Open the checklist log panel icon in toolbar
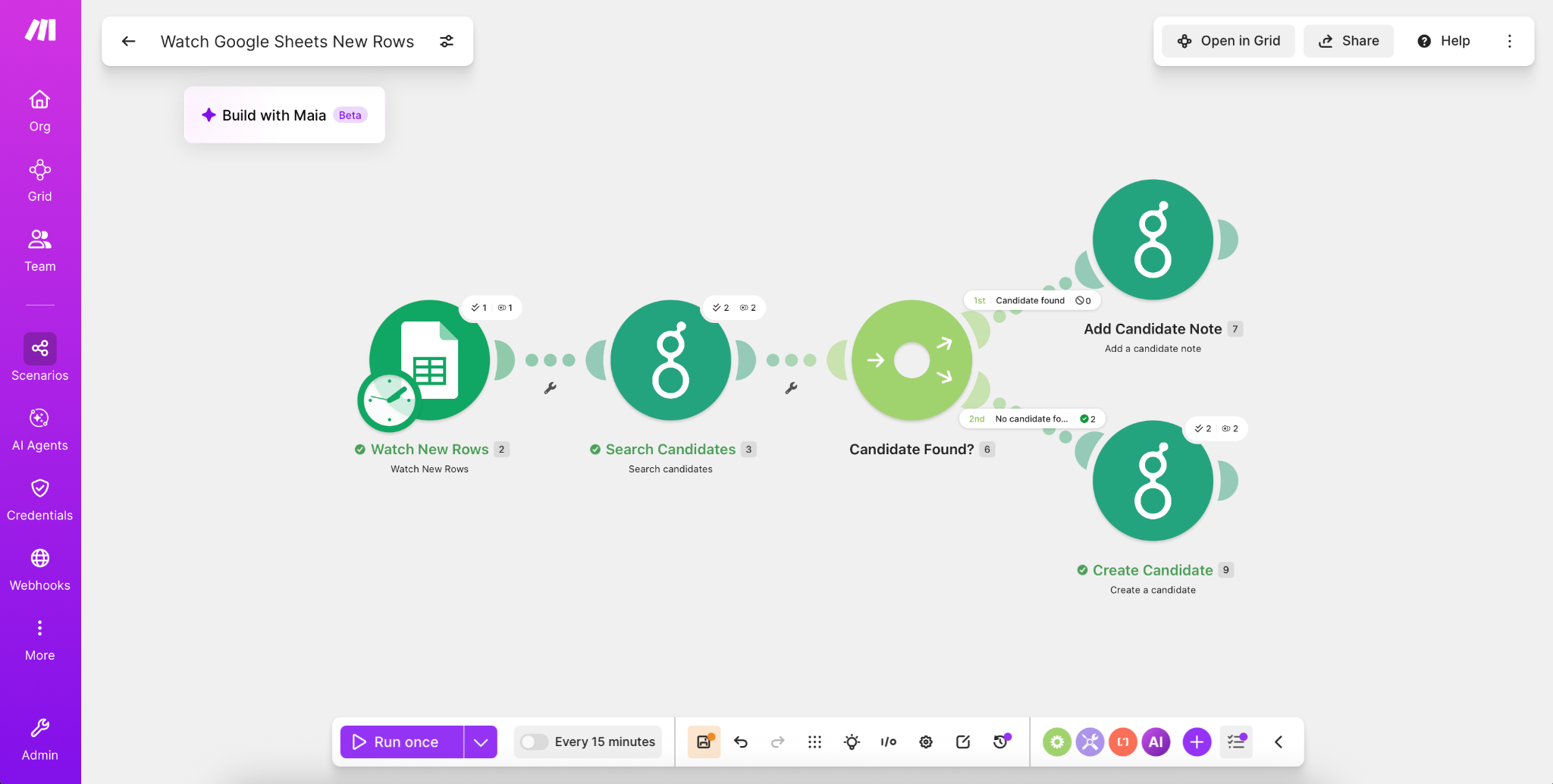1553x784 pixels. coord(1236,742)
